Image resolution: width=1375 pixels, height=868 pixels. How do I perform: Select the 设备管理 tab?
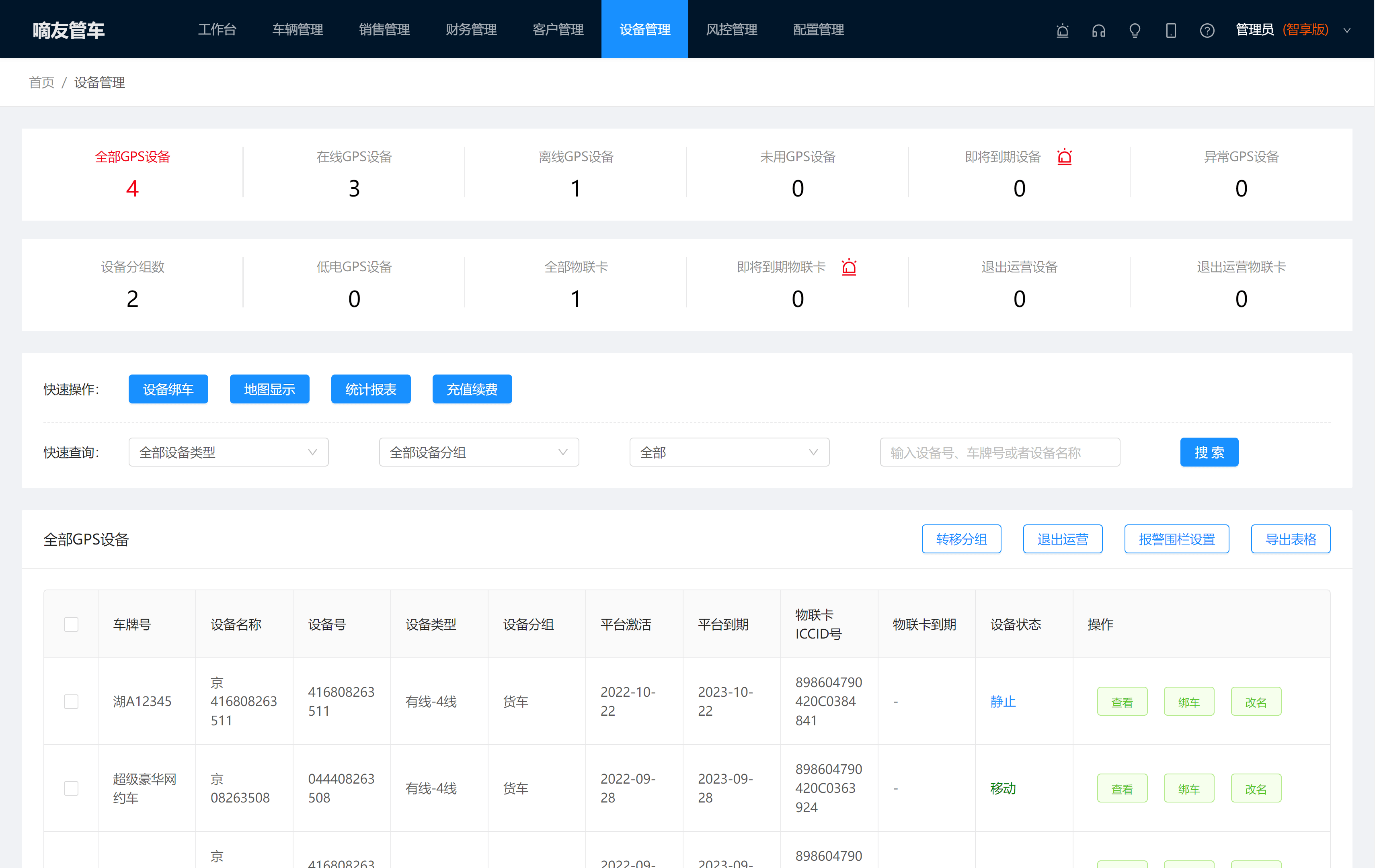[644, 29]
